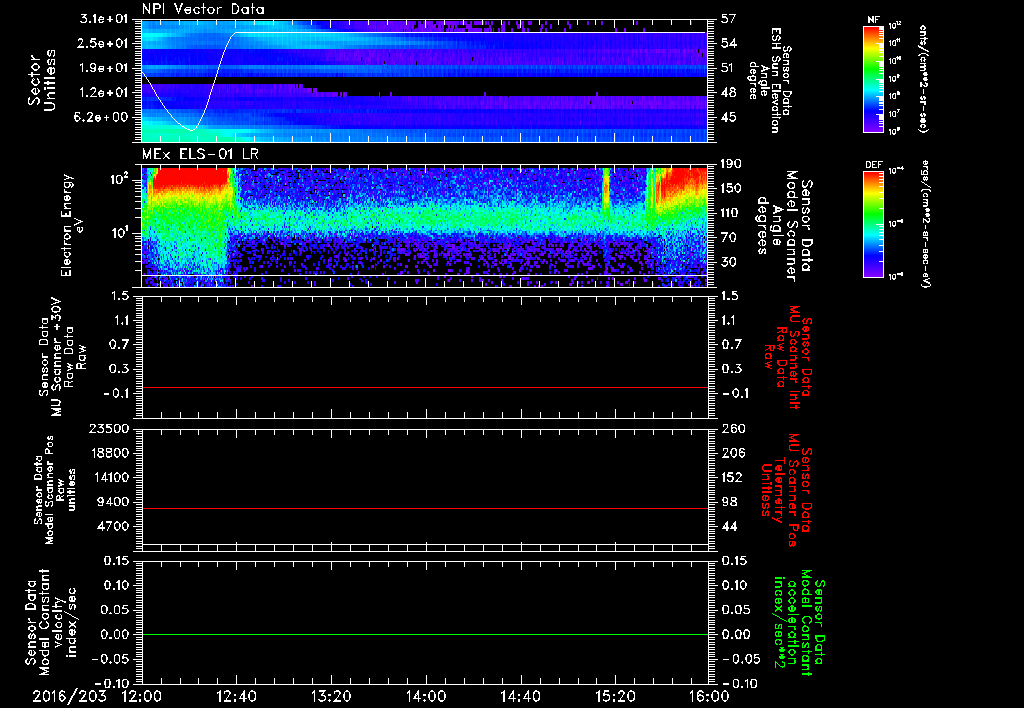The width and height of the screenshot is (1024, 708).
Task: Click the red line in the MU Scanner +30V panel
Action: point(425,387)
